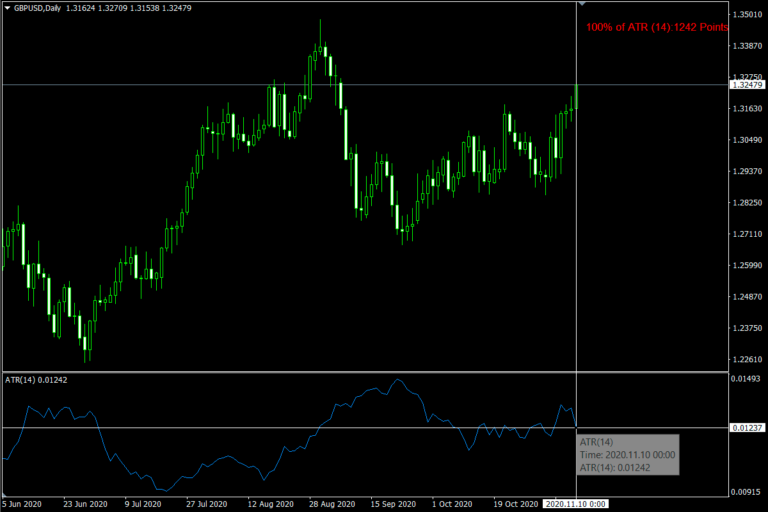Click 15 Sep 2020 on time axis
The width and height of the screenshot is (768, 512).
[x=393, y=504]
